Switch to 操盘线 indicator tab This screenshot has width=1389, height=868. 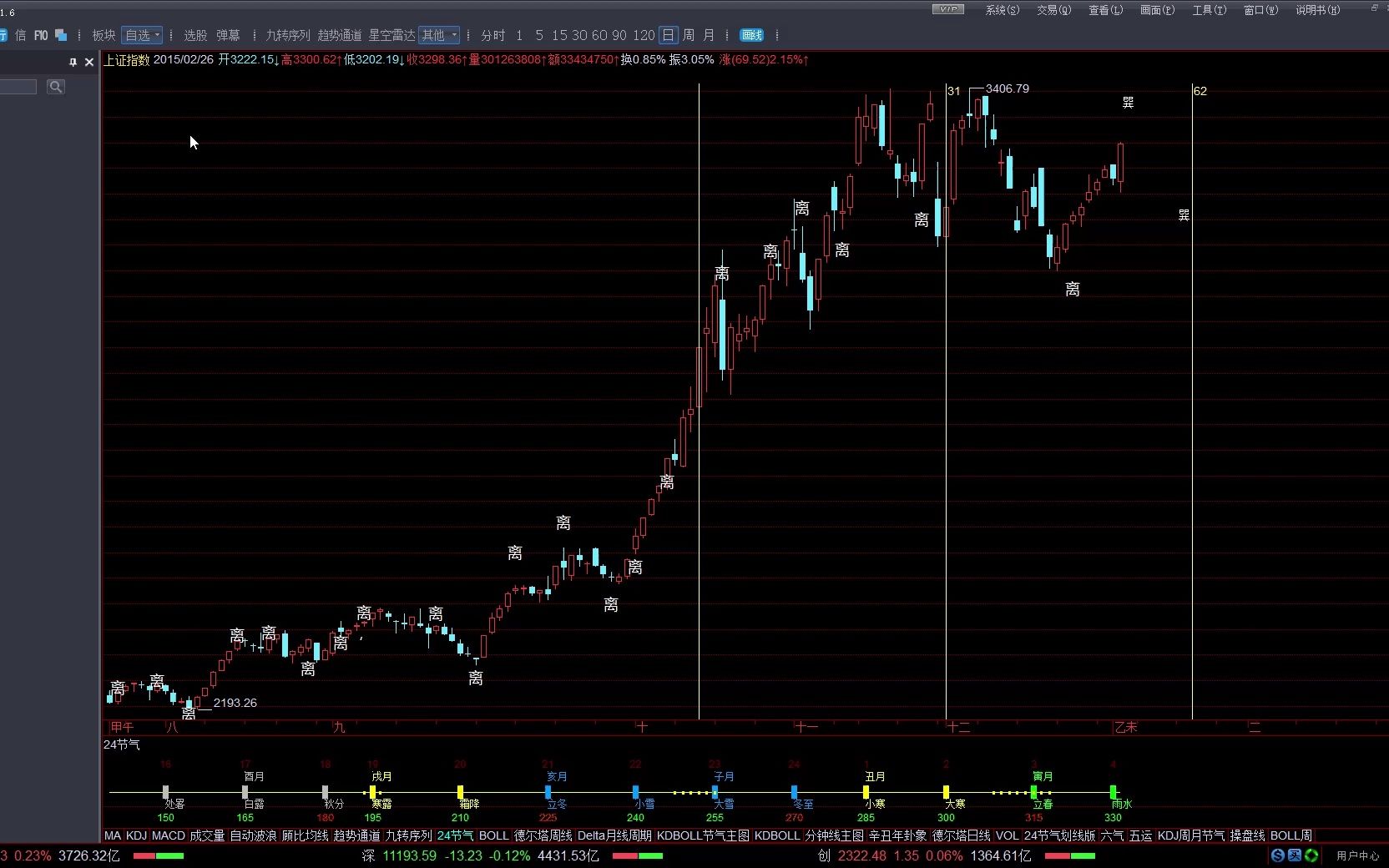(1247, 835)
